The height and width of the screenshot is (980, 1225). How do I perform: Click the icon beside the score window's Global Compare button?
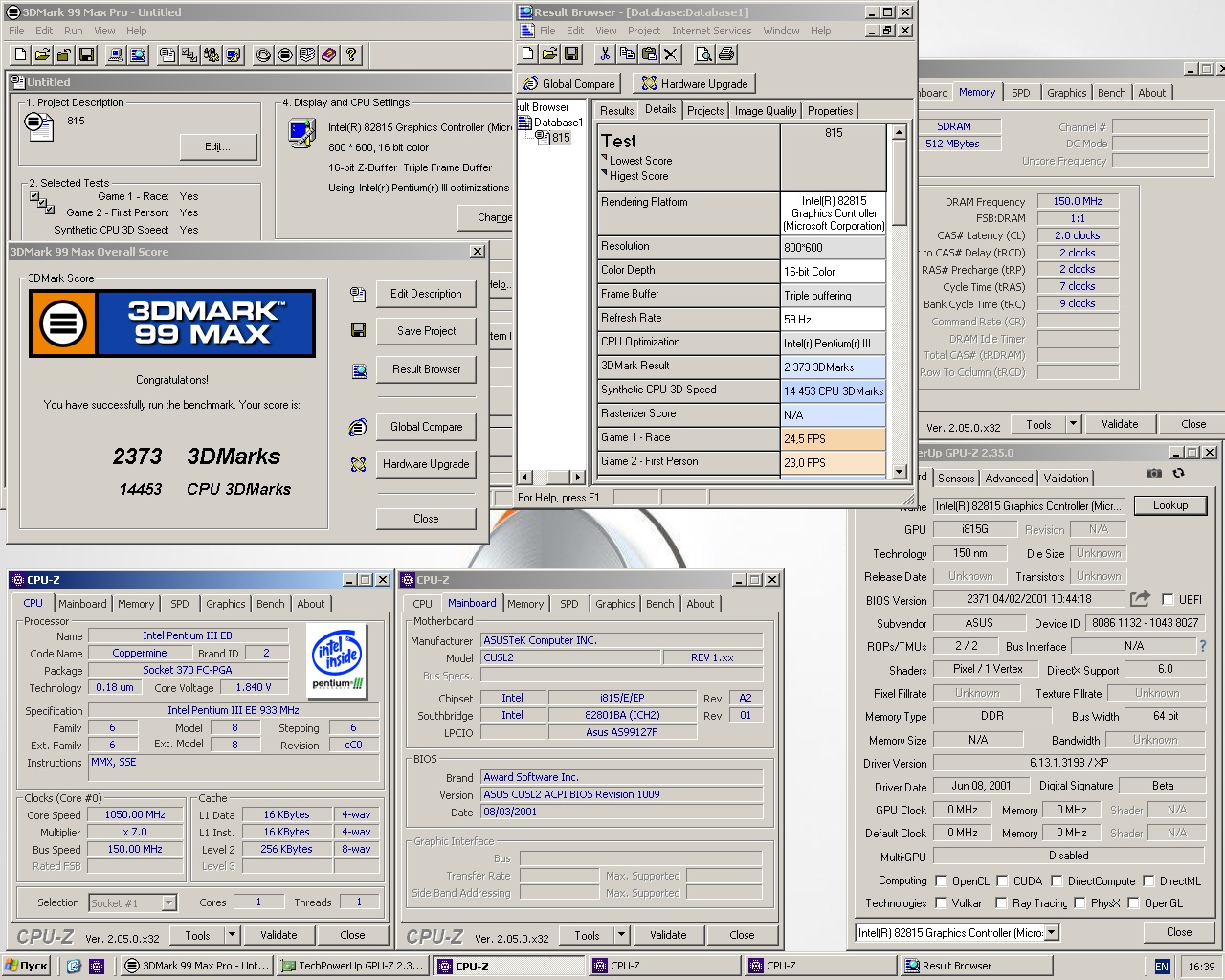358,427
